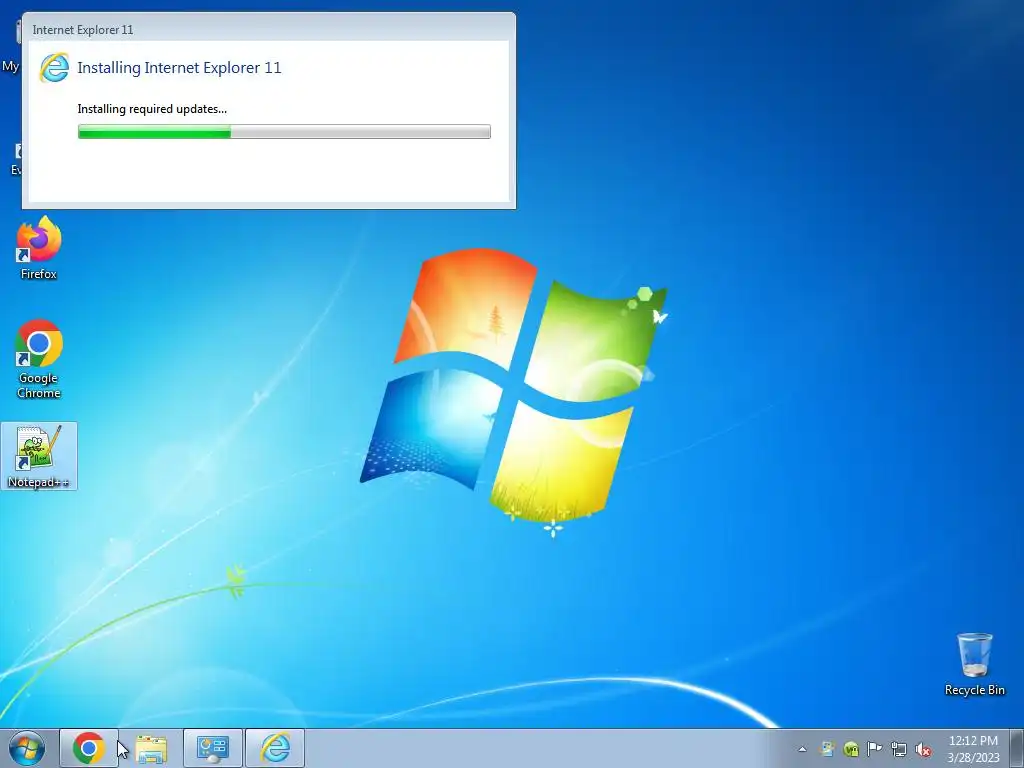Viewport: 1024px width, 768px height.
Task: Open the Firefox desktop shortcut
Action: click(39, 248)
